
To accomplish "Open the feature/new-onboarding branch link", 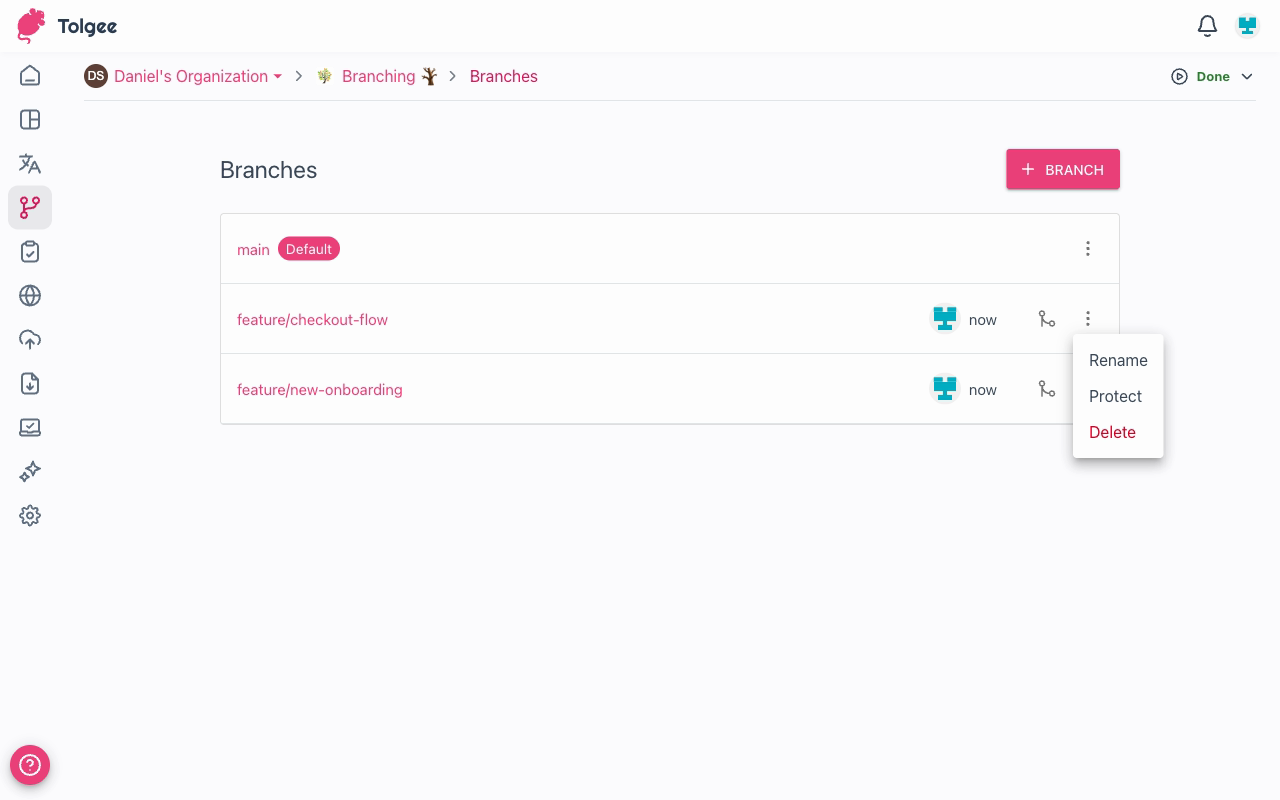I will 319,389.
